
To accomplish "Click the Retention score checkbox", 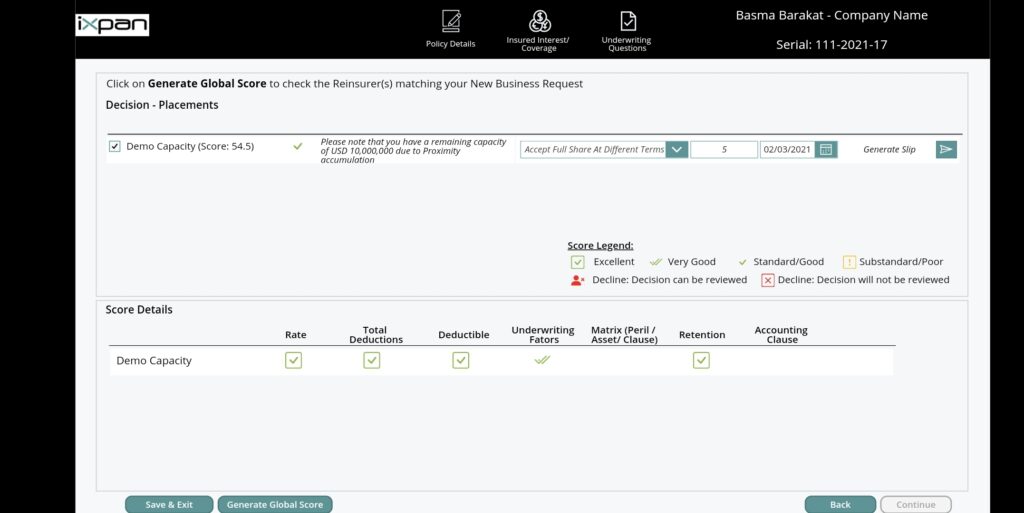I will click(701, 360).
